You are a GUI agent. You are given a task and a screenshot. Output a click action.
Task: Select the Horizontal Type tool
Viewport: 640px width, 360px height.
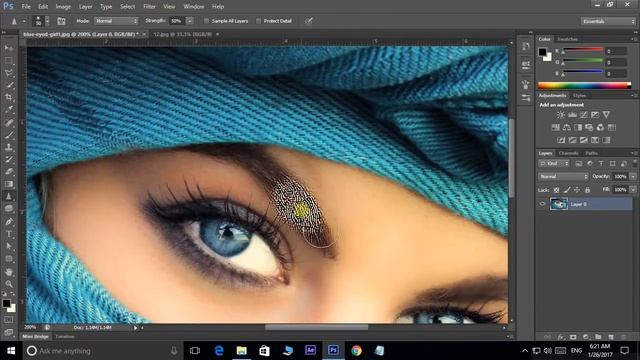9,234
